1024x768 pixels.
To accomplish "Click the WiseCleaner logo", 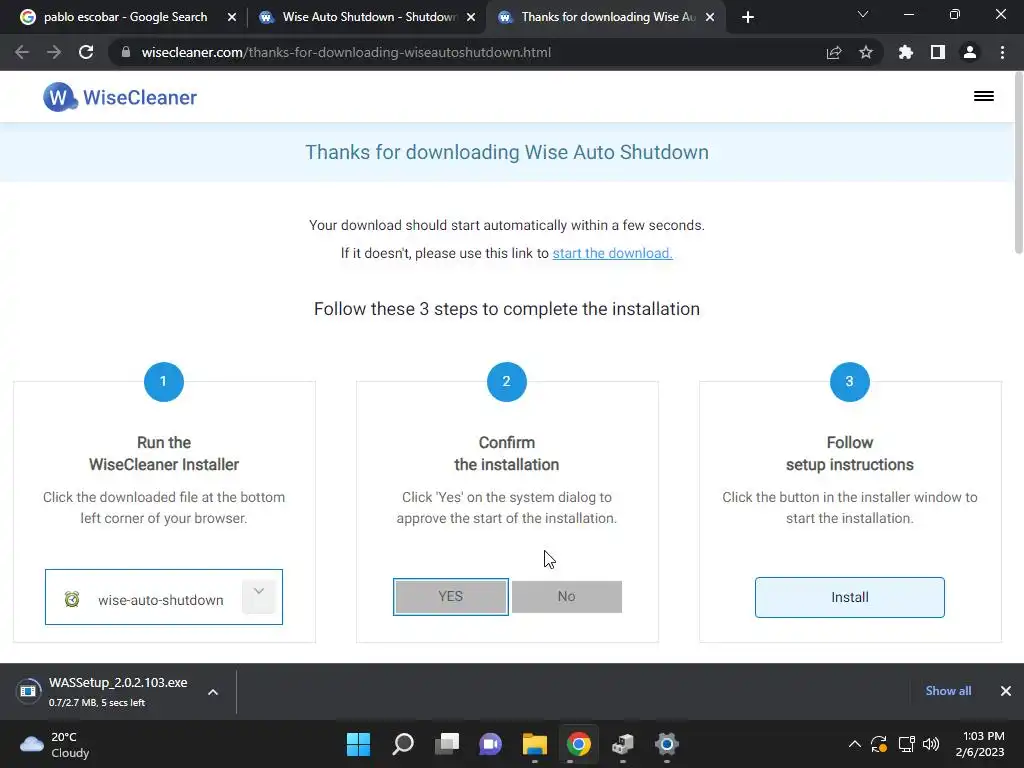I will 120,97.
